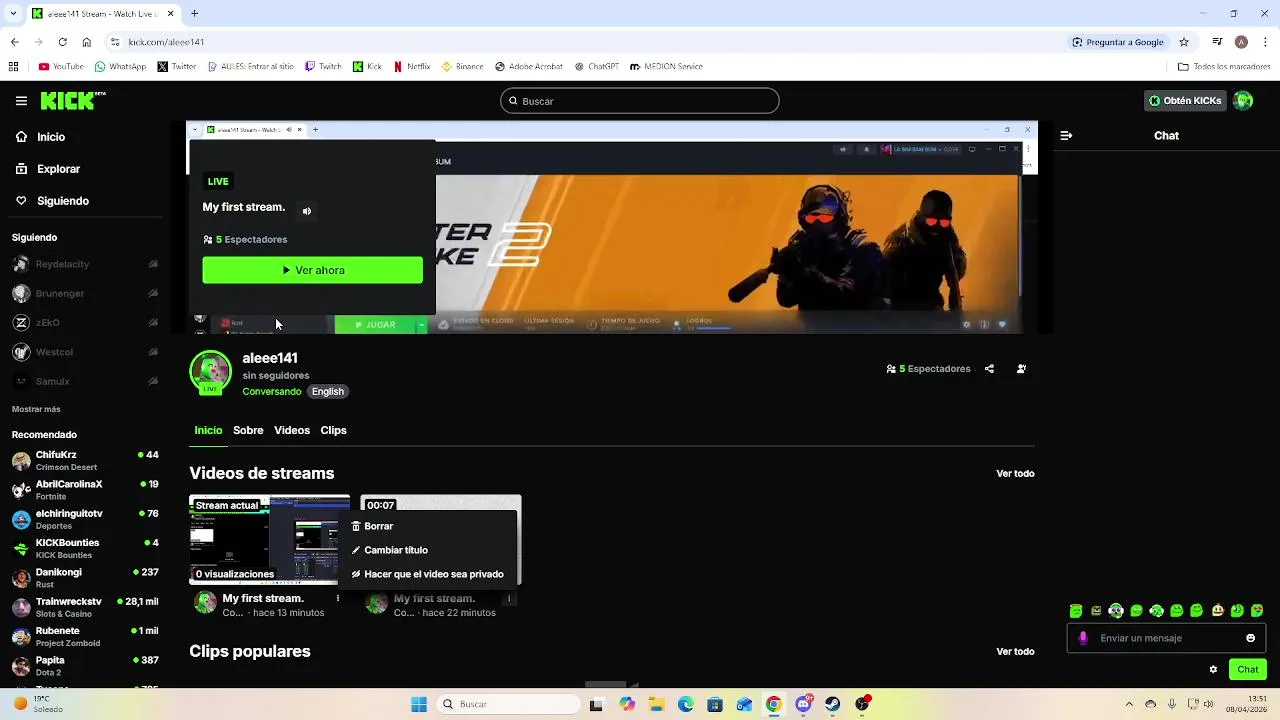This screenshot has width=1280, height=720.
Task: Switch to the Sobre tab
Action: [x=248, y=431]
